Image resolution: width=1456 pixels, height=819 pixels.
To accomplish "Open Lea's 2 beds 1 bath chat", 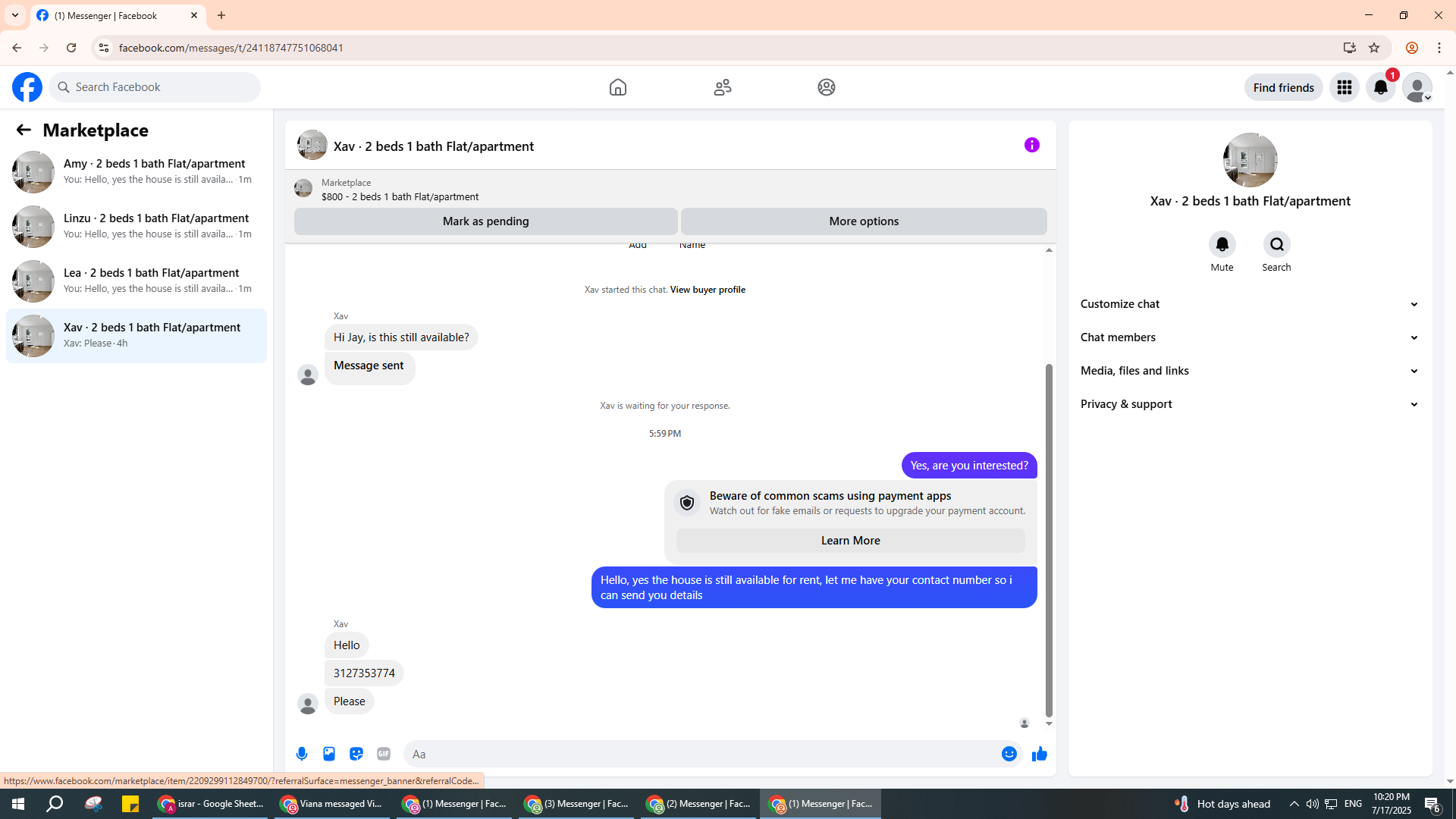I will (x=136, y=281).
